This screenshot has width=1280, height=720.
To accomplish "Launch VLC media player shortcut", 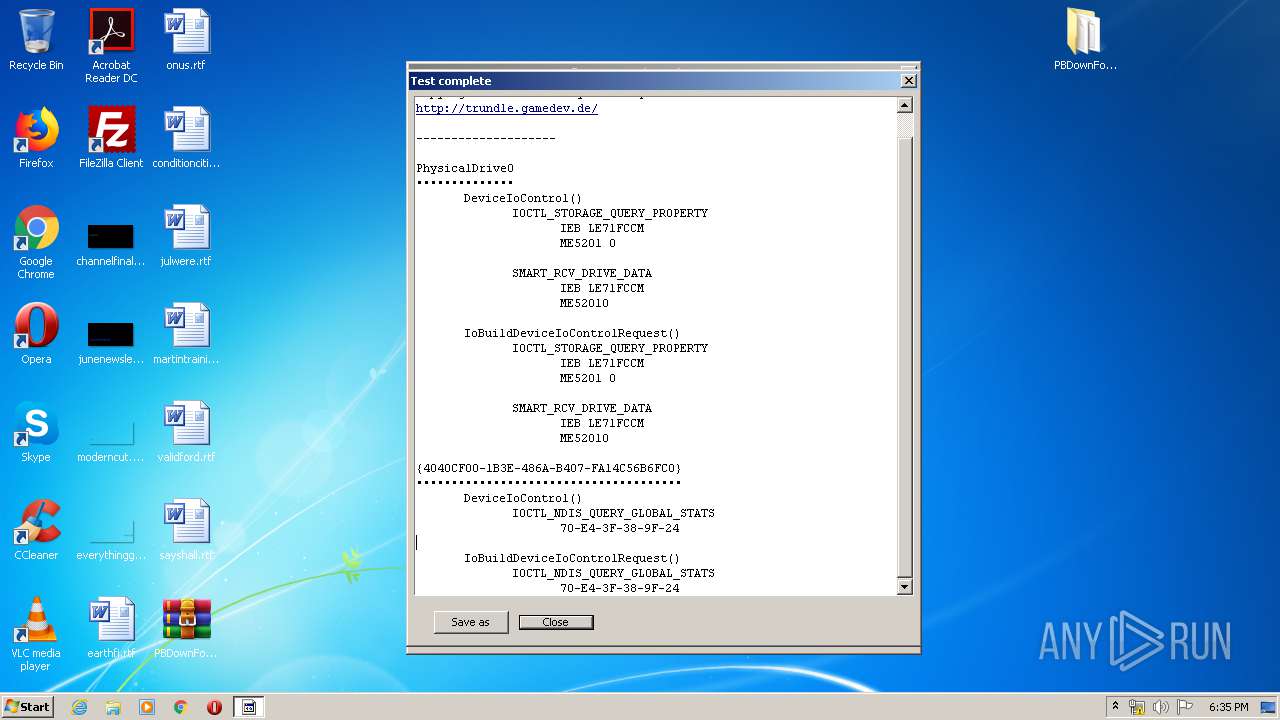I will click(36, 634).
